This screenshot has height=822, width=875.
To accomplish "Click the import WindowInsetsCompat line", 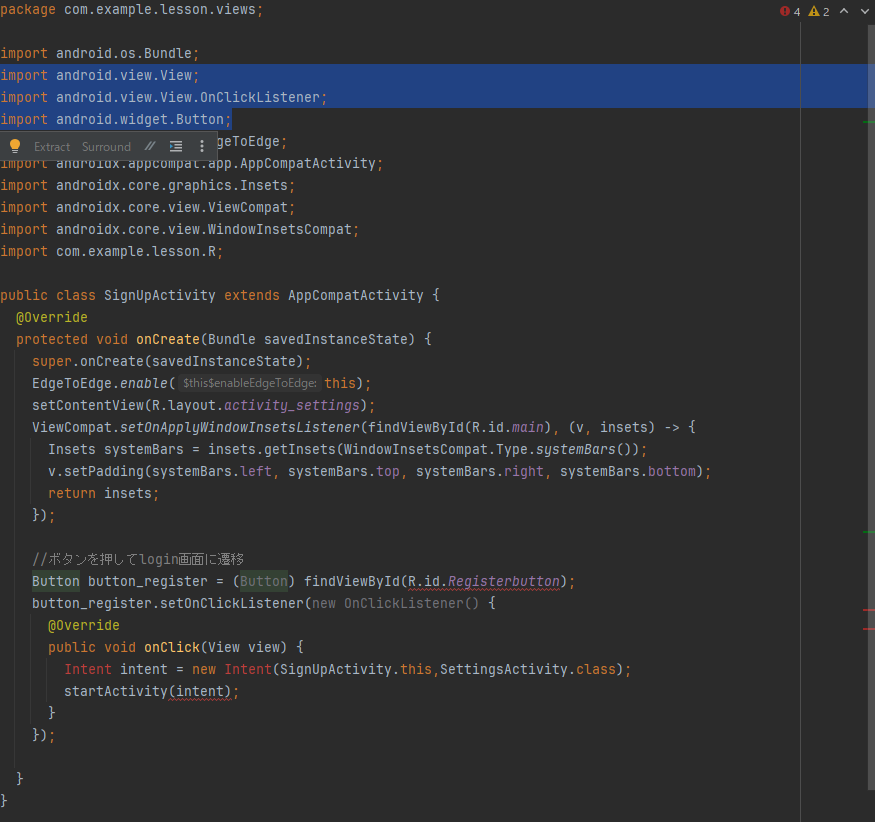I will tap(180, 229).
